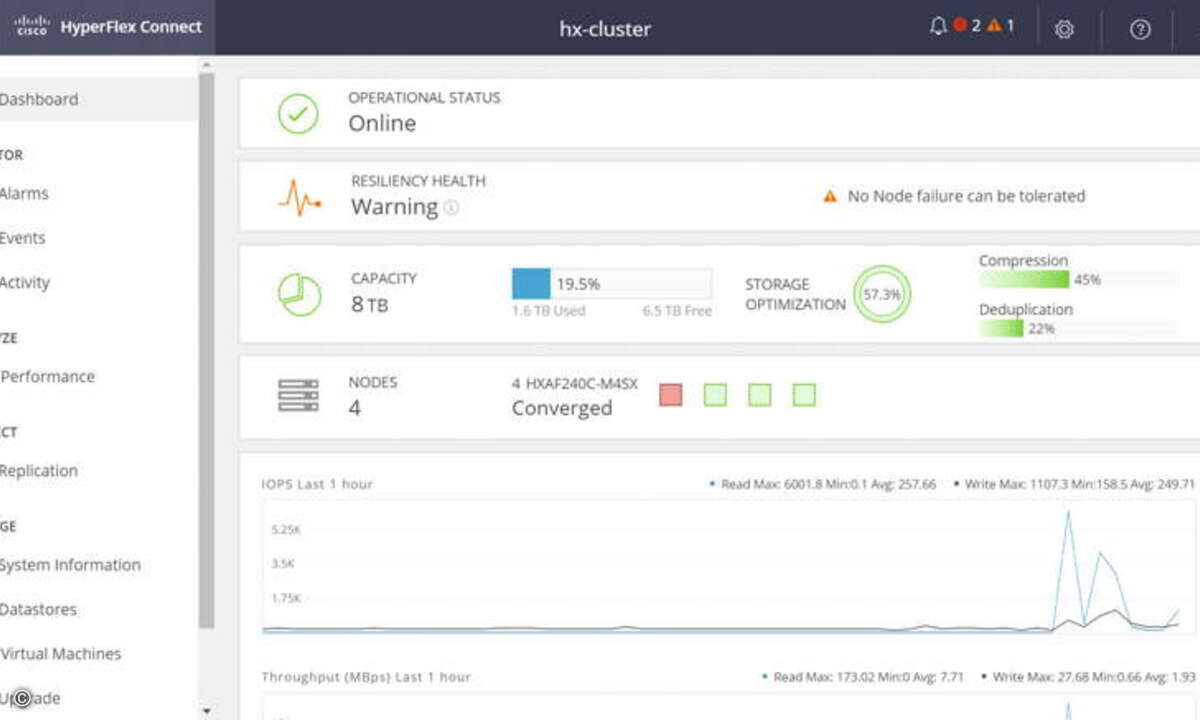The height and width of the screenshot is (720, 1200).
Task: Click the warning triangle beside No Node failure
Action: tap(829, 196)
